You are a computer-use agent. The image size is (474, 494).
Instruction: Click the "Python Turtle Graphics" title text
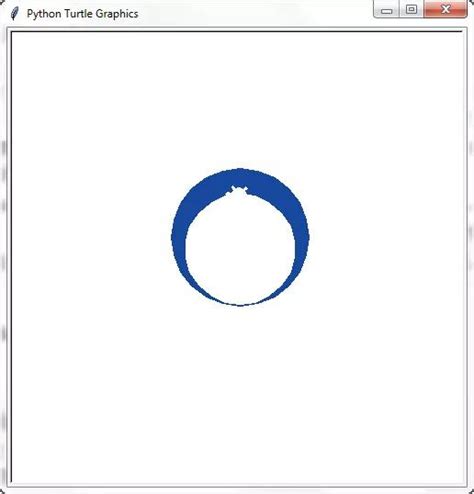pyautogui.click(x=82, y=14)
